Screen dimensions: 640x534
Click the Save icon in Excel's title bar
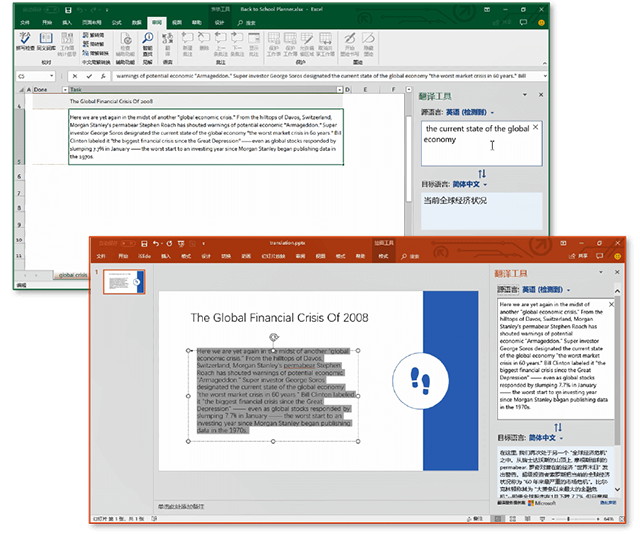[x=68, y=9]
